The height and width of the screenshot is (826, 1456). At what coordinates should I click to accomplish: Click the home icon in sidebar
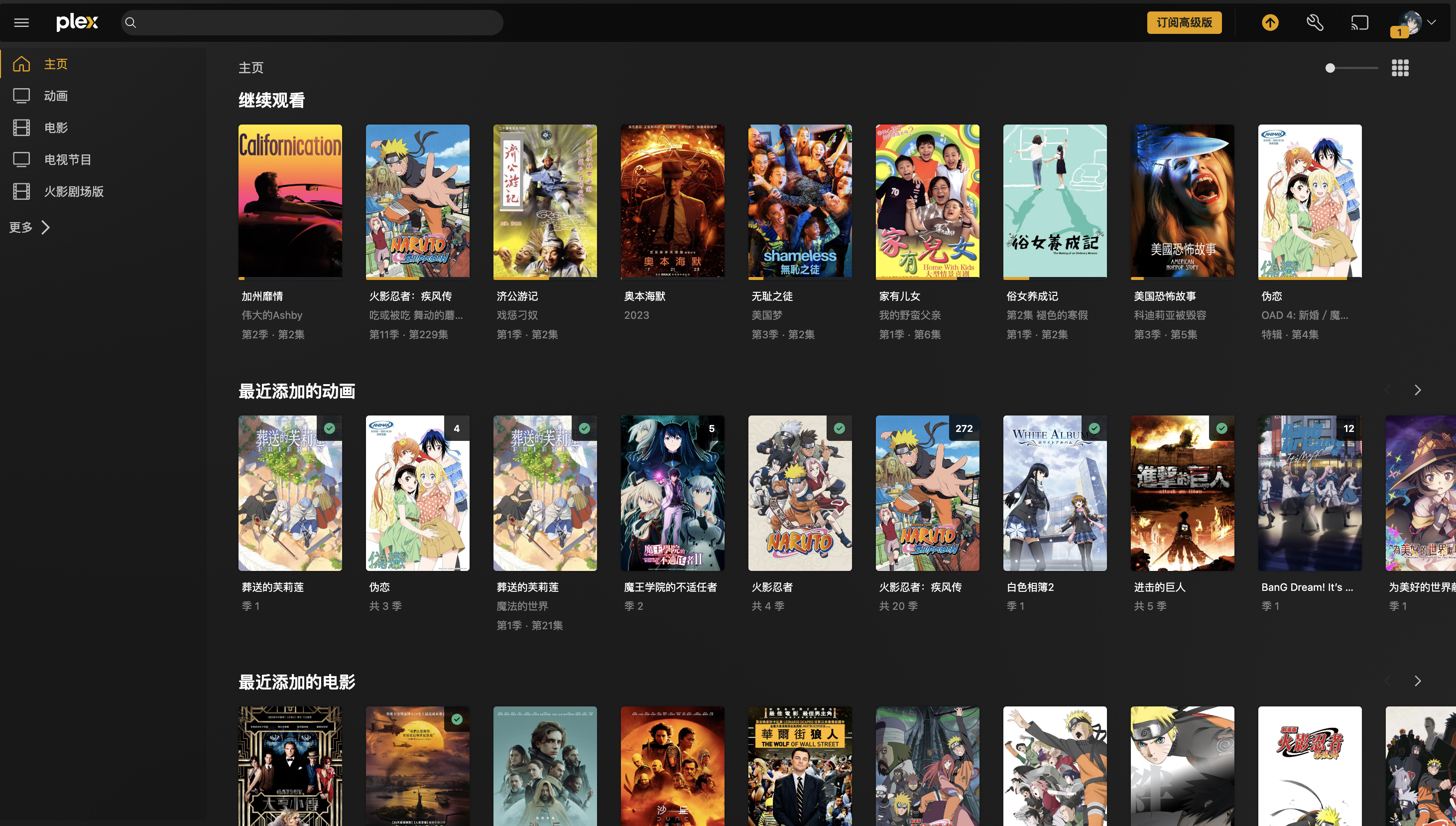21,64
